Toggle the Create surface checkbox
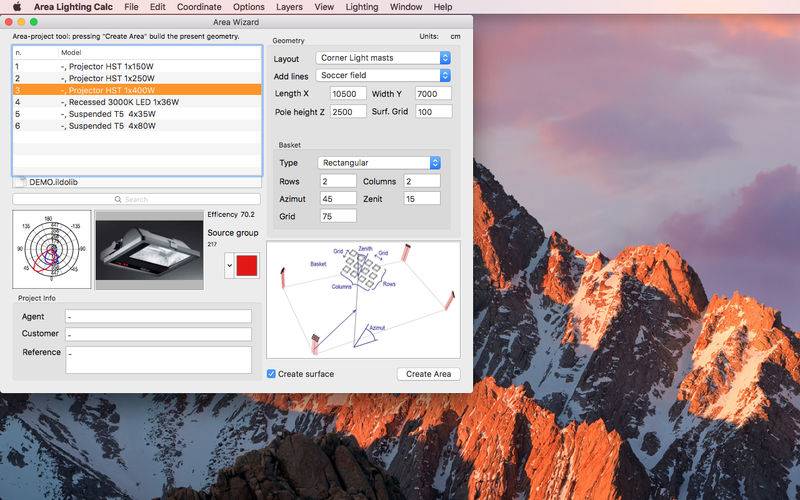The height and width of the screenshot is (500, 800). pyautogui.click(x=271, y=373)
